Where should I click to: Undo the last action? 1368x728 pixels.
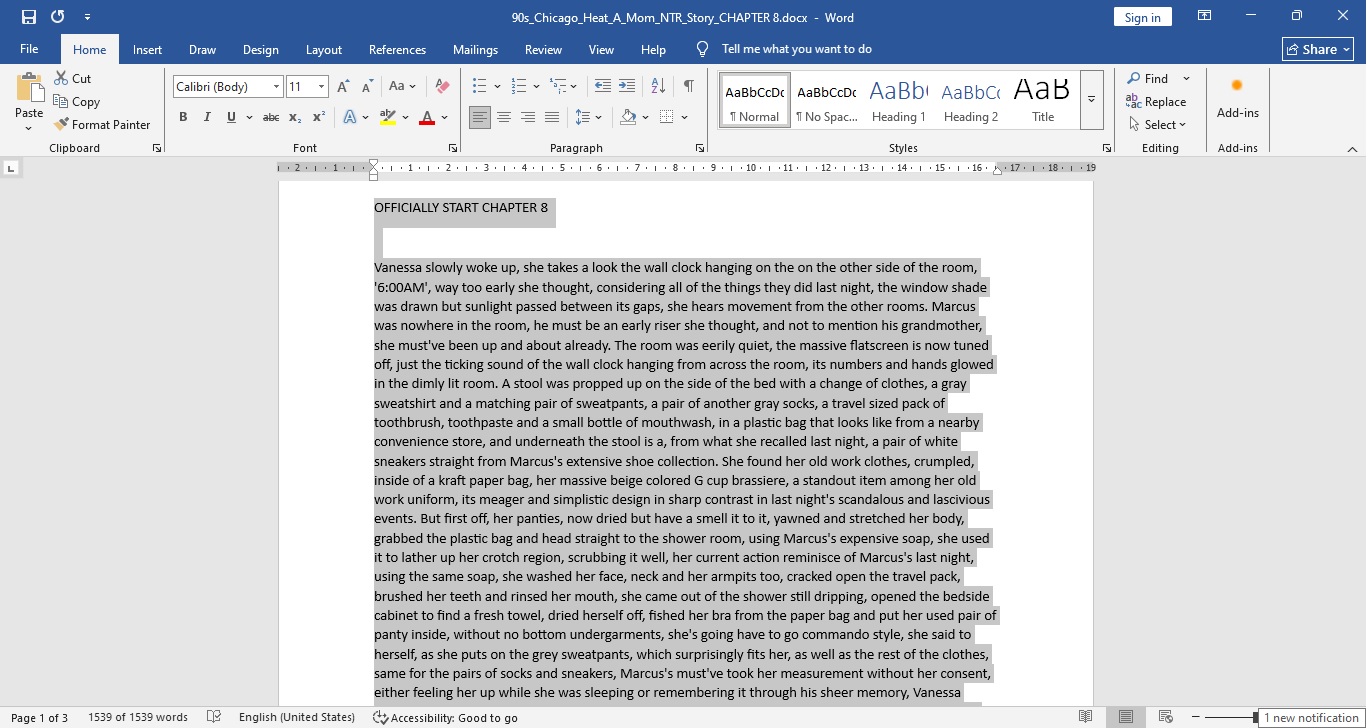tap(57, 17)
